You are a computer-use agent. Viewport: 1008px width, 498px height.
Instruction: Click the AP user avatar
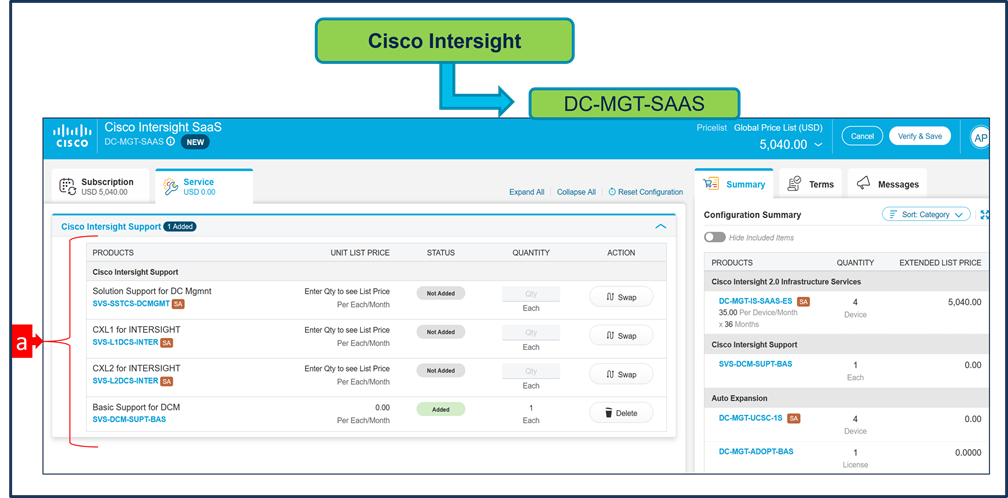(980, 138)
